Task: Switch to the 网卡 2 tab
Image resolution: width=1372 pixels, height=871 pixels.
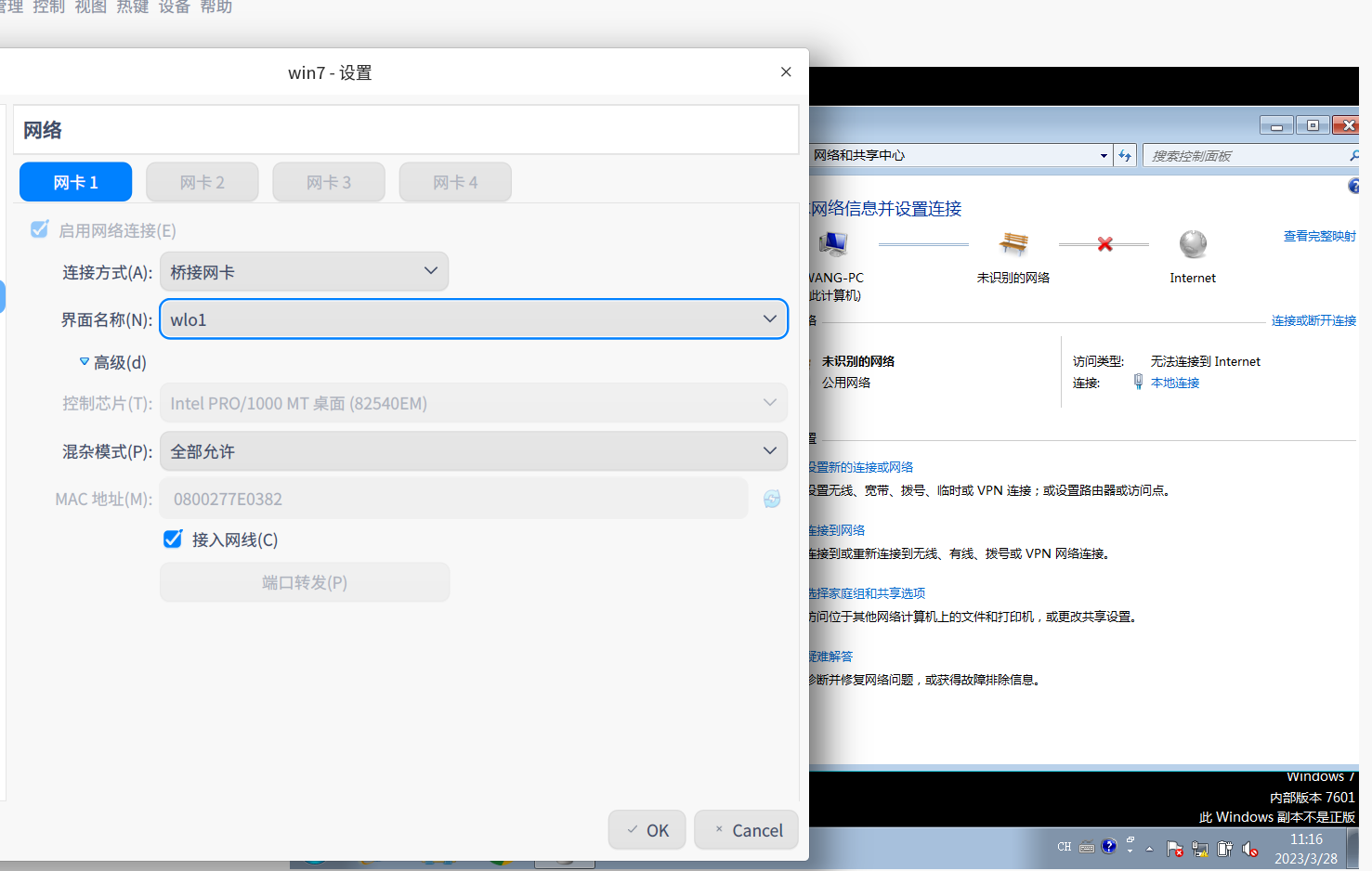Action: point(203,182)
